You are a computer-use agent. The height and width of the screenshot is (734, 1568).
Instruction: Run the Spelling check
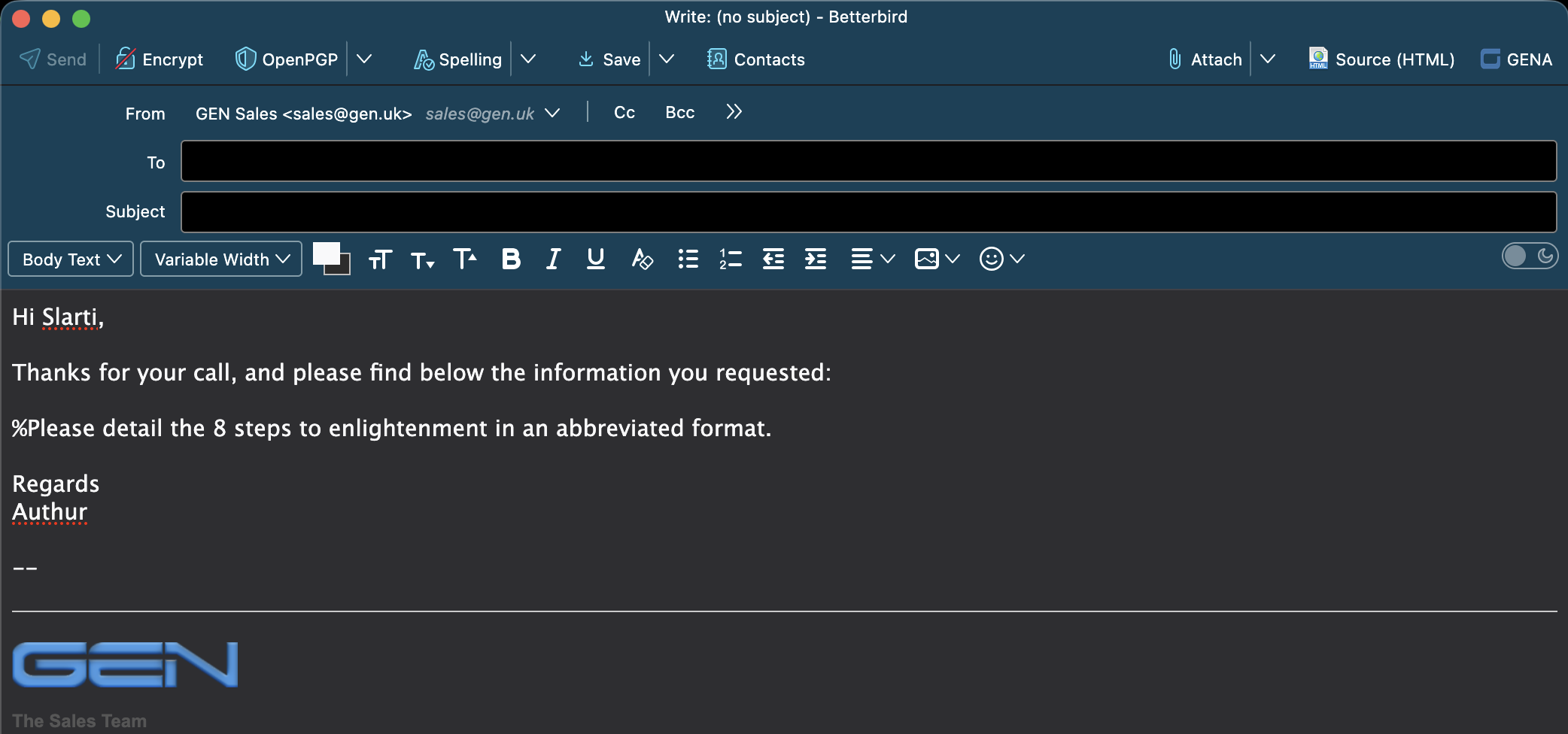tap(457, 59)
